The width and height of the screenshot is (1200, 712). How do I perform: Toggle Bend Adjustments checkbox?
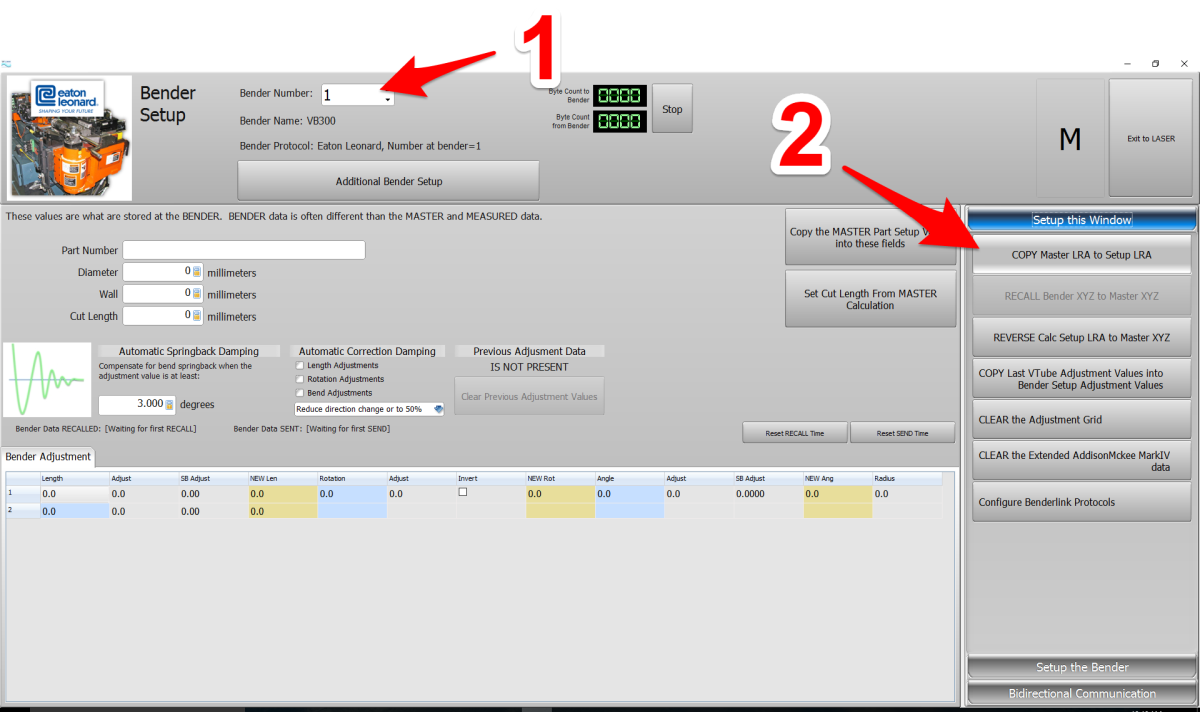300,393
